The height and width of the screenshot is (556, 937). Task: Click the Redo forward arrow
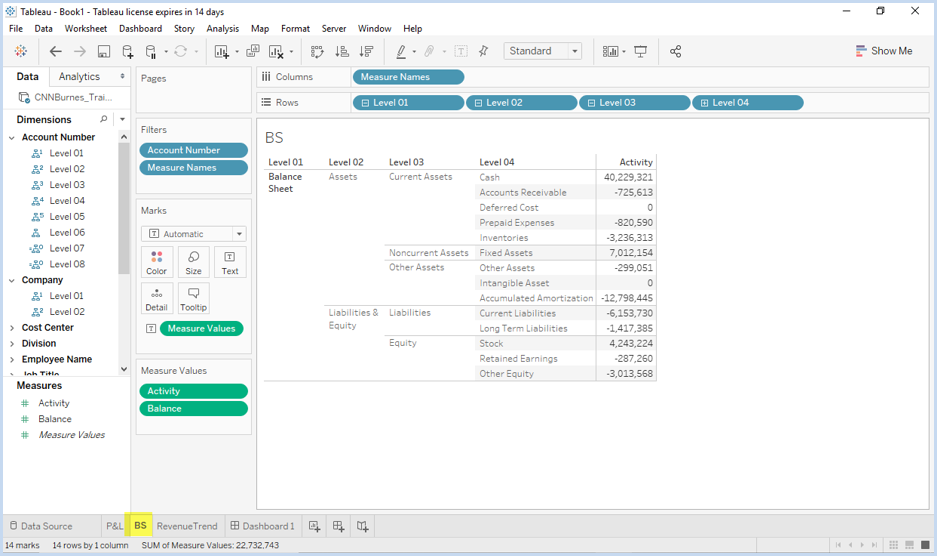[79, 51]
